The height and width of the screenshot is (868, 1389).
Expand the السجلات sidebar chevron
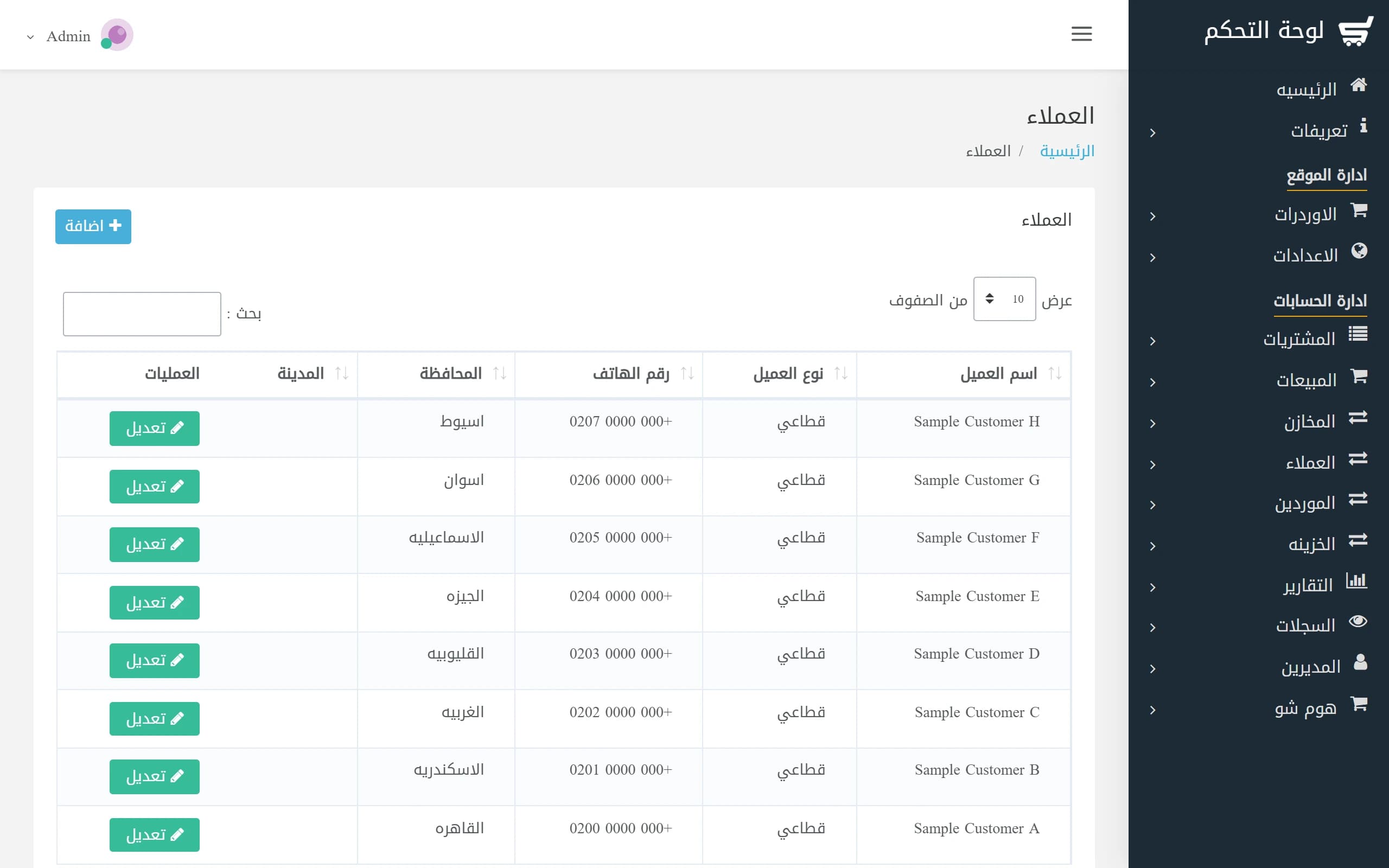(1152, 628)
